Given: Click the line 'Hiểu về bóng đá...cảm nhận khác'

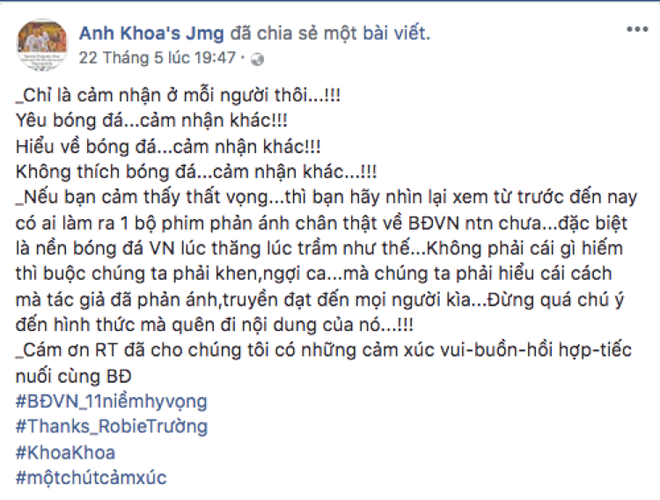Looking at the screenshot, I should point(168,146).
